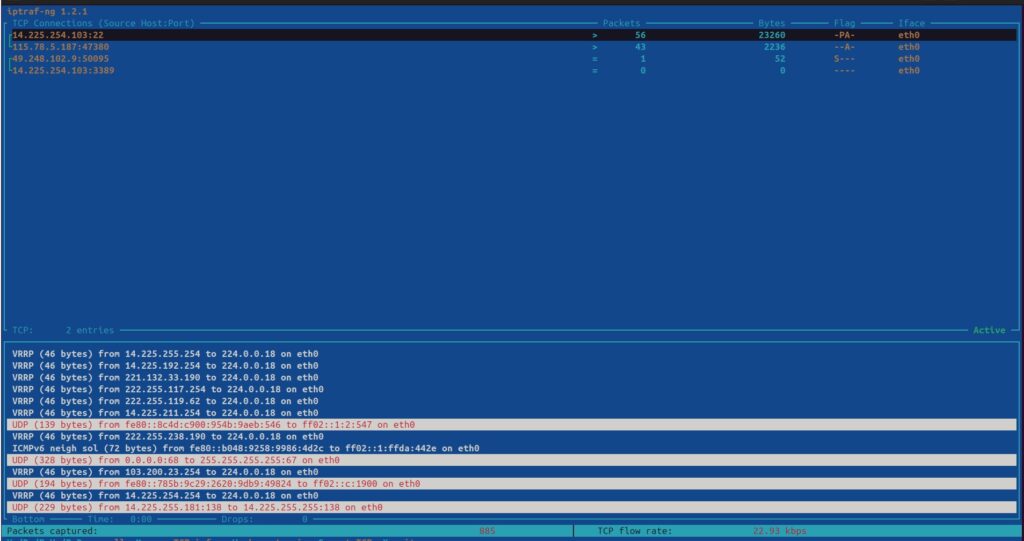This screenshot has height=541, width=1024.
Task: Click the Active window indicator
Action: coord(989,330)
